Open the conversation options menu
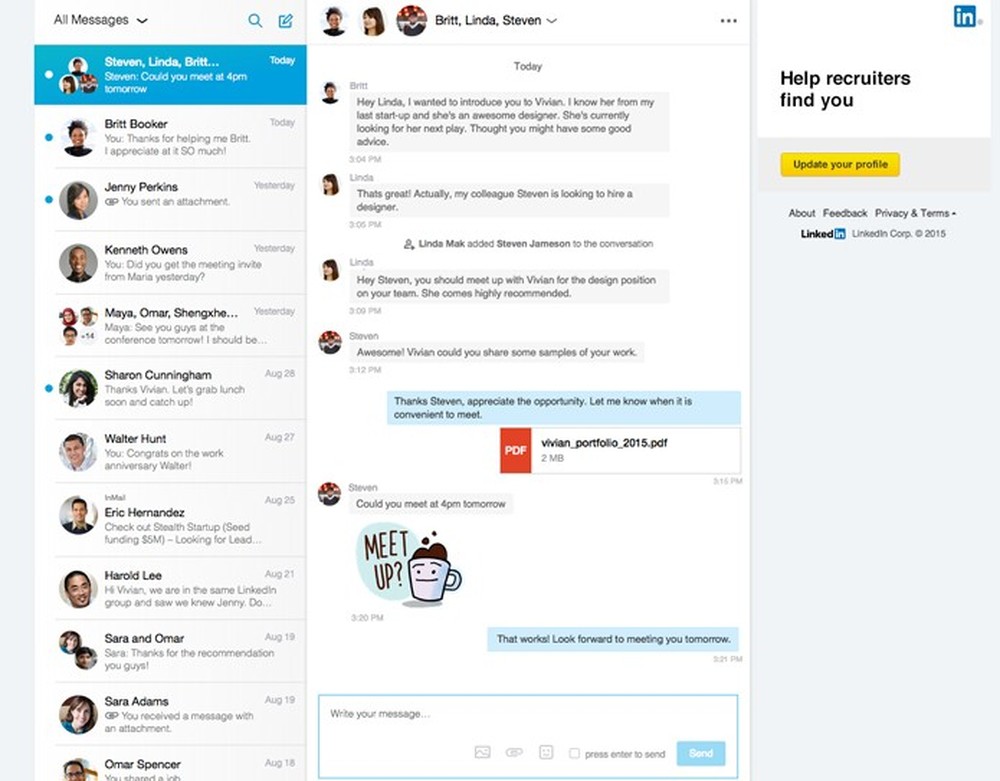The width and height of the screenshot is (1000, 781). click(728, 20)
